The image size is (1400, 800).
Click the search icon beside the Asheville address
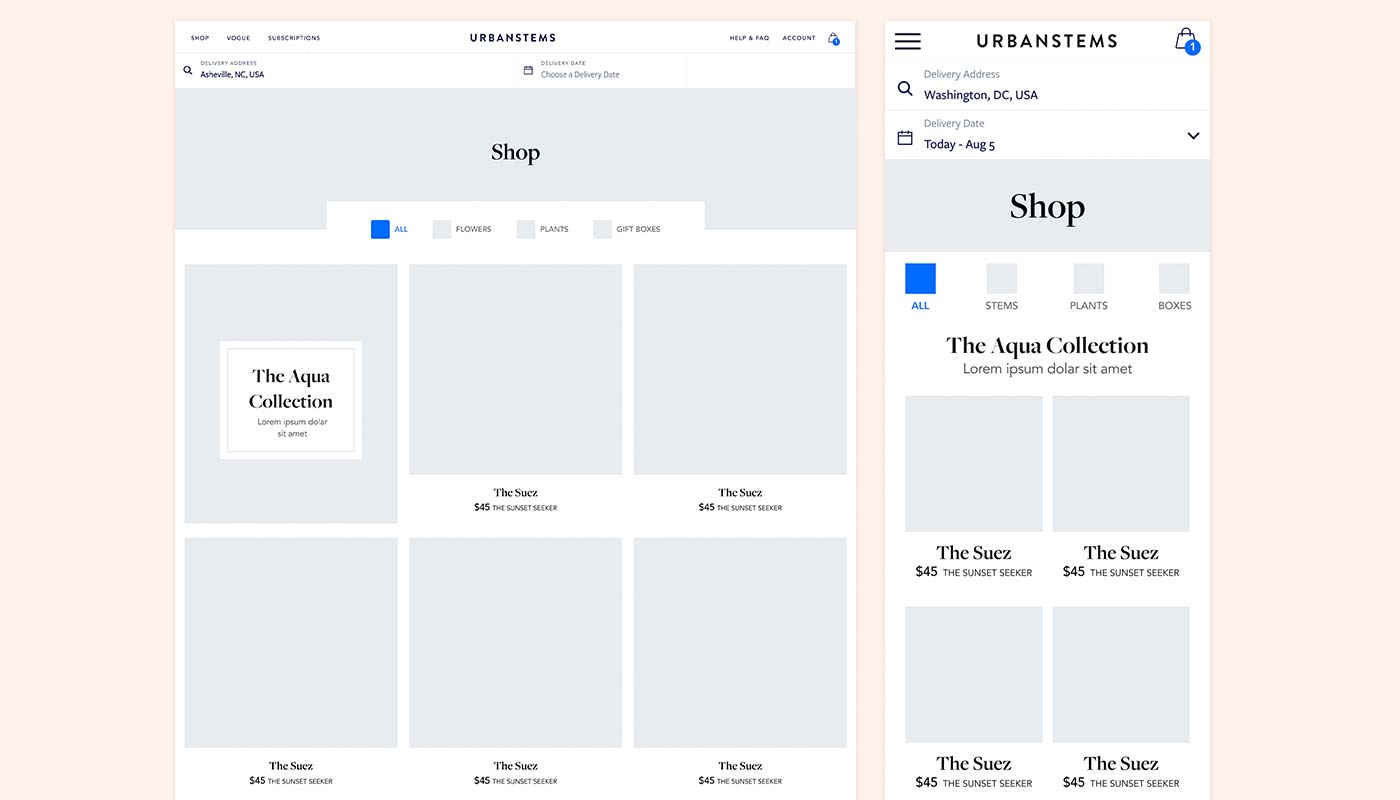(188, 70)
